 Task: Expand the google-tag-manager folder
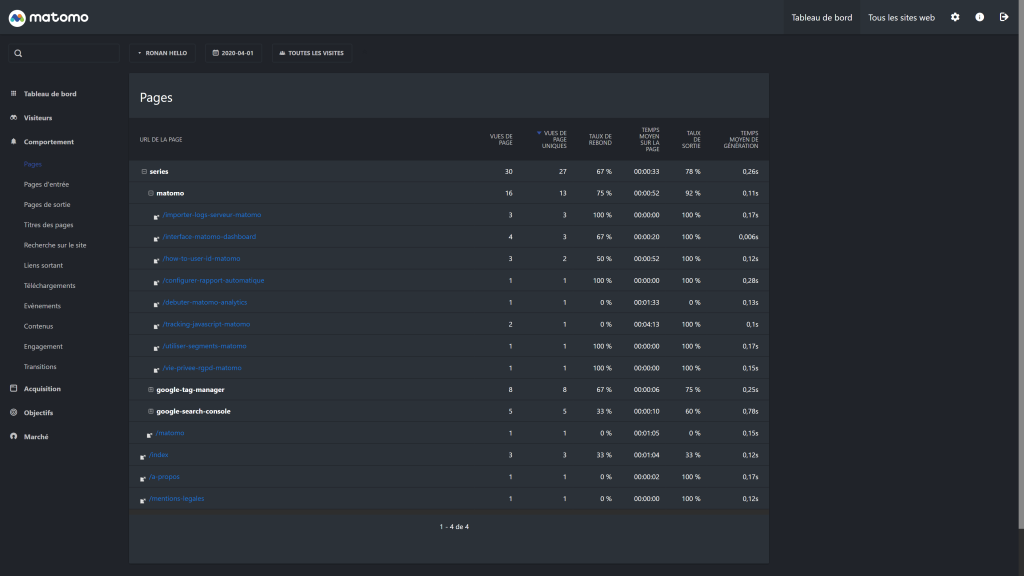[151, 390]
